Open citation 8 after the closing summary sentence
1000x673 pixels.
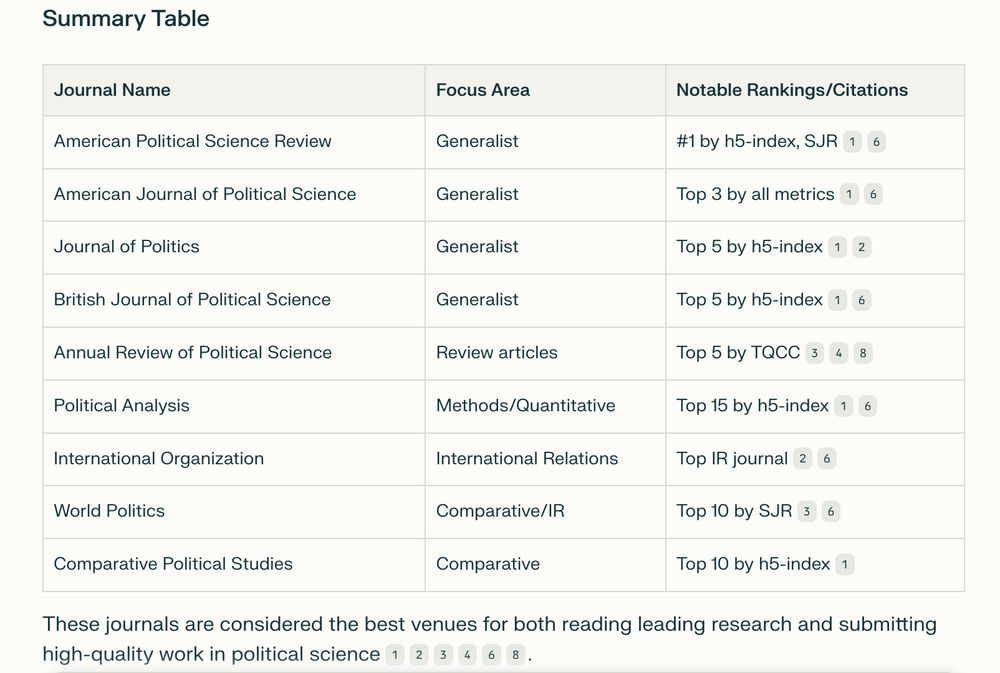[x=514, y=656]
